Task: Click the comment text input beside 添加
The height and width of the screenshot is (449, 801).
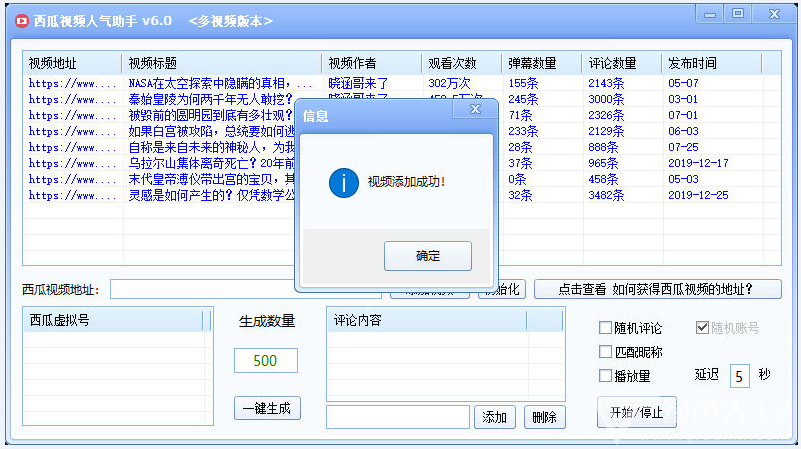Action: pos(397,417)
